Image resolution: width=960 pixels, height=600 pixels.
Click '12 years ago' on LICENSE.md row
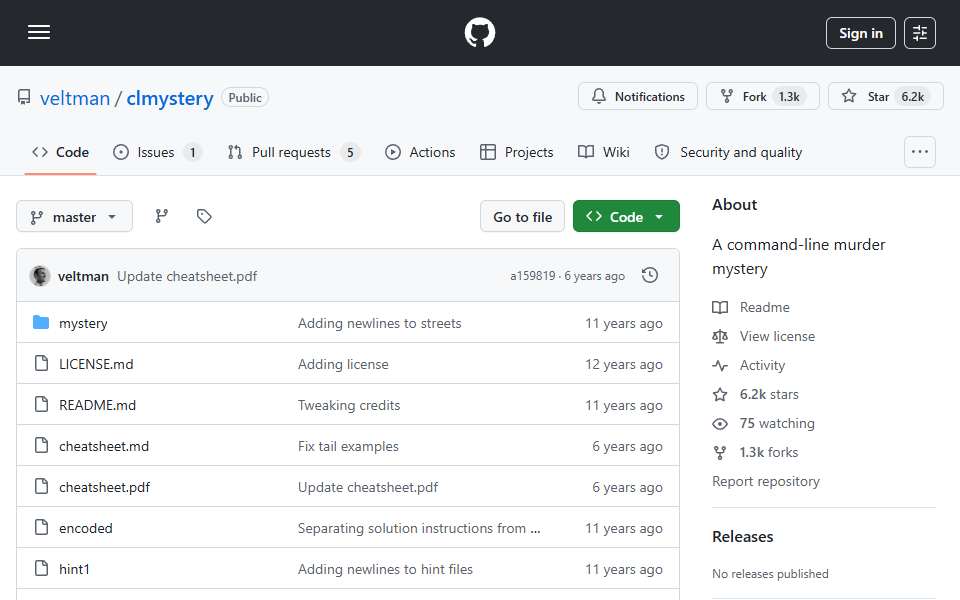coord(623,364)
